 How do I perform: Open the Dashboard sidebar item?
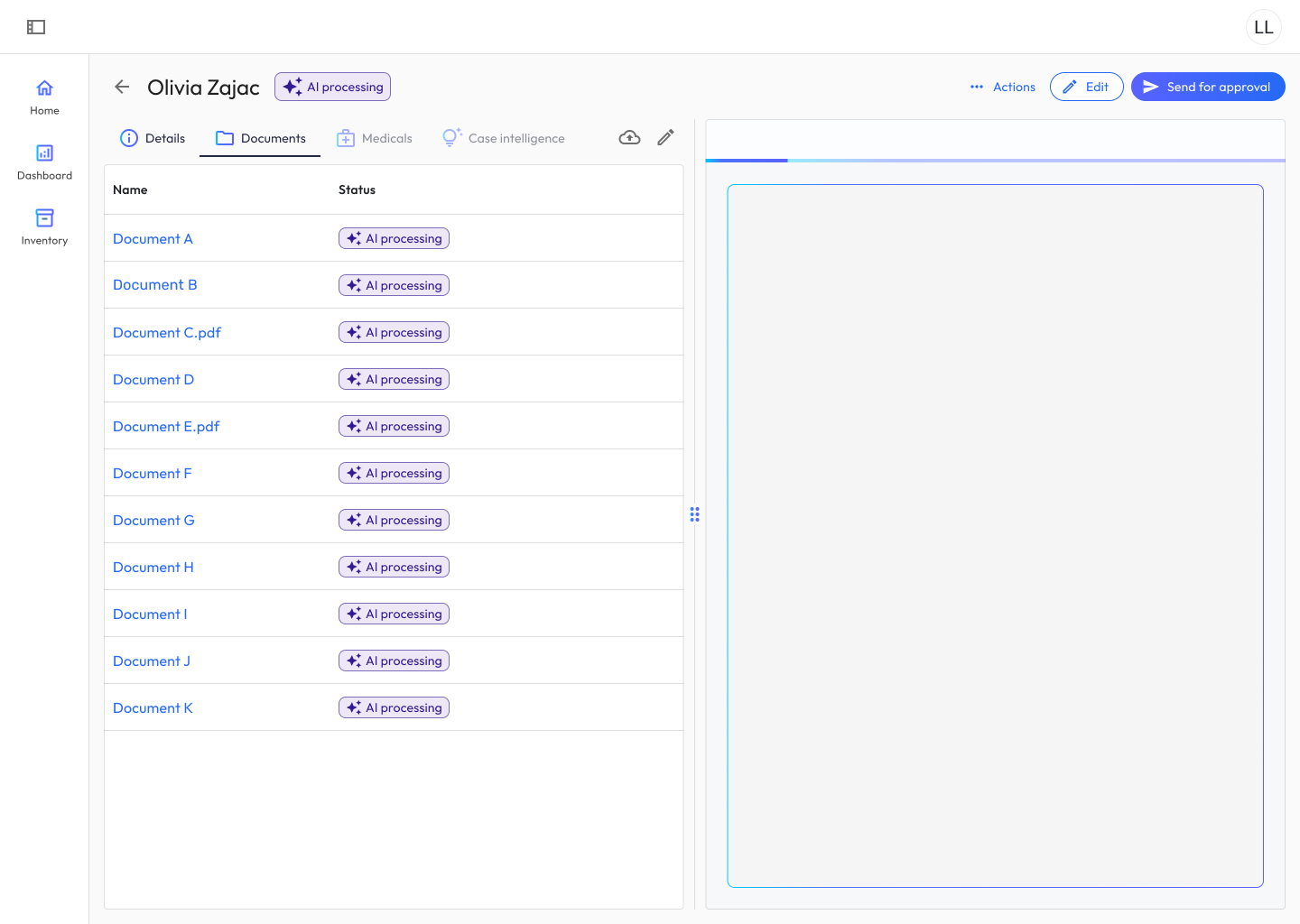(44, 162)
